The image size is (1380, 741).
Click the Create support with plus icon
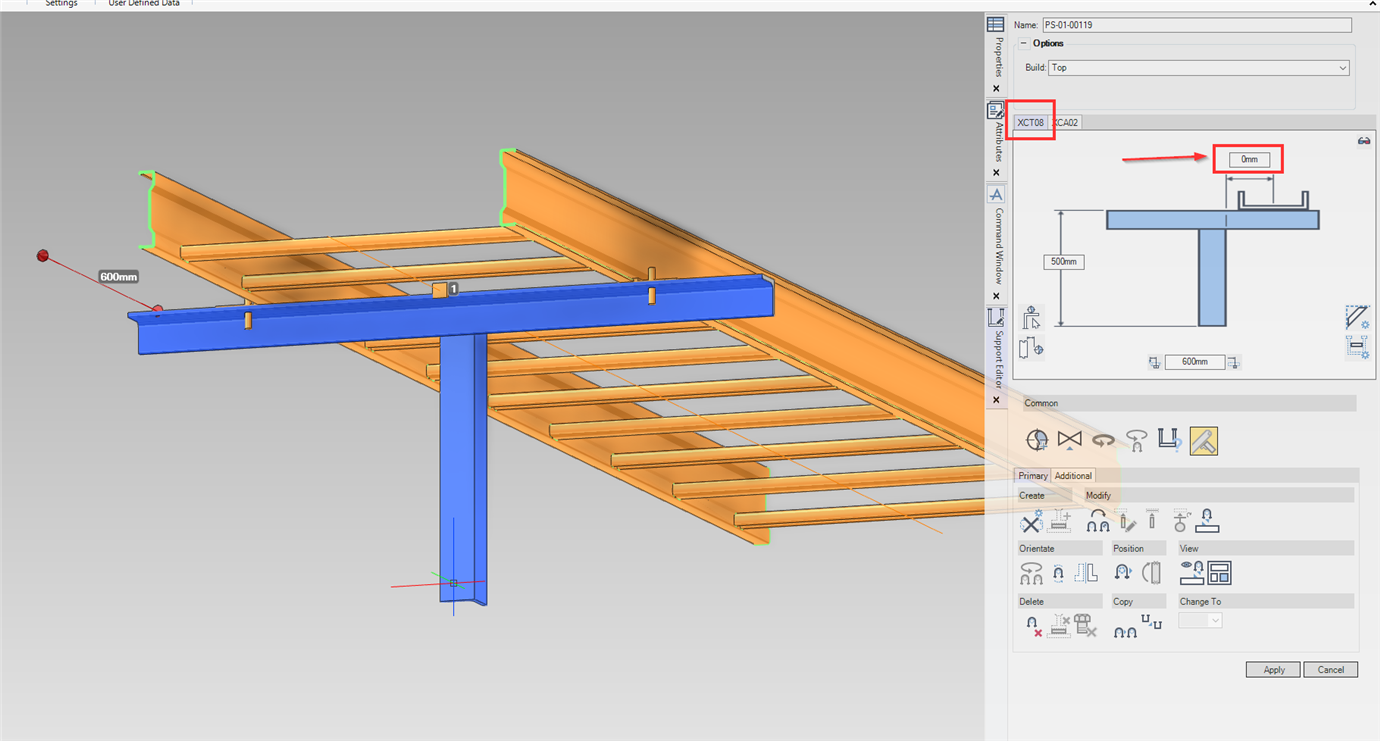click(x=1060, y=521)
